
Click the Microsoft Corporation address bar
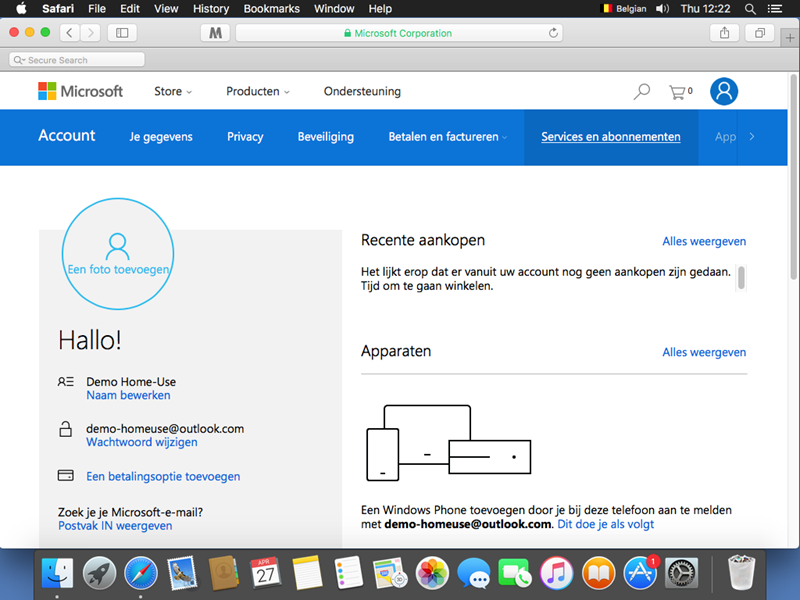(399, 33)
